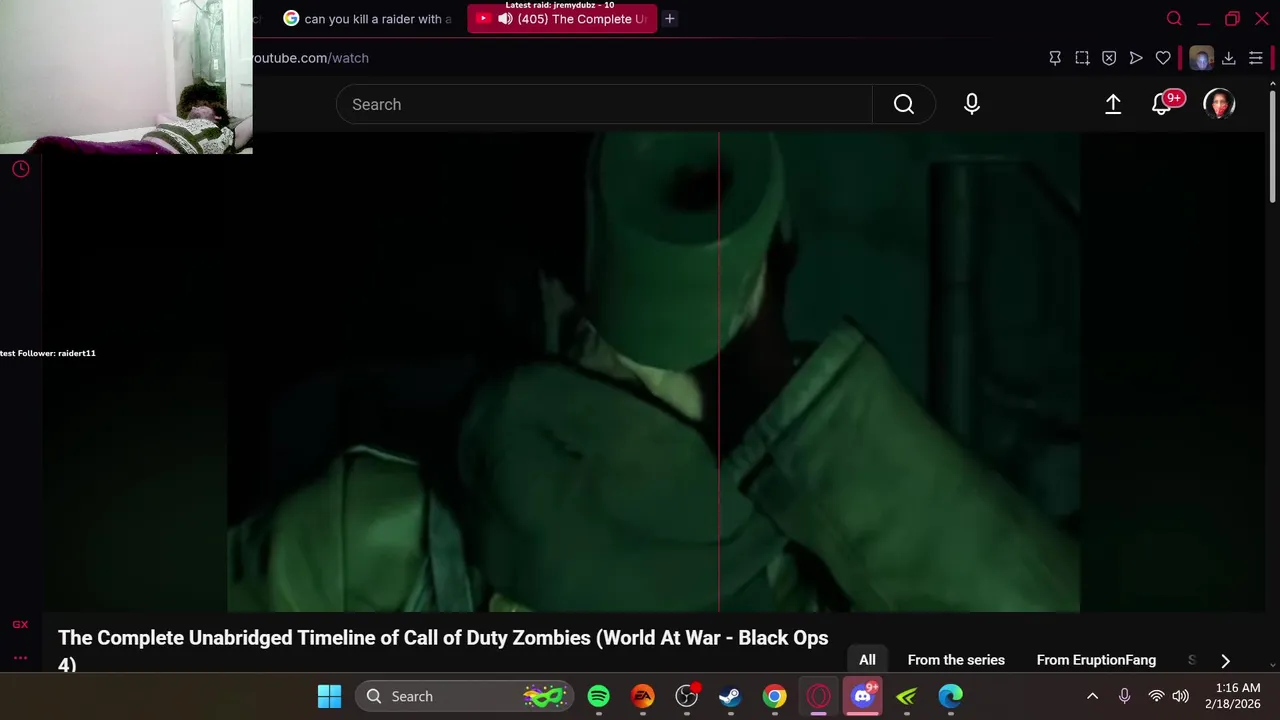Open the NVIDIA app from the taskbar
This screenshot has height=720, width=1280.
907,696
